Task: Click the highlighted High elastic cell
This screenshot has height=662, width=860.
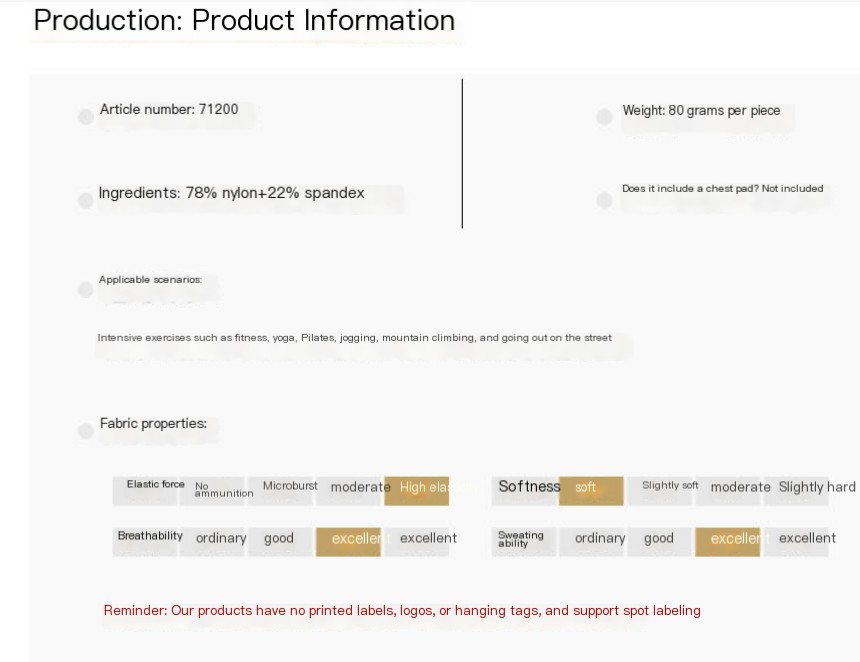Action: coord(417,488)
